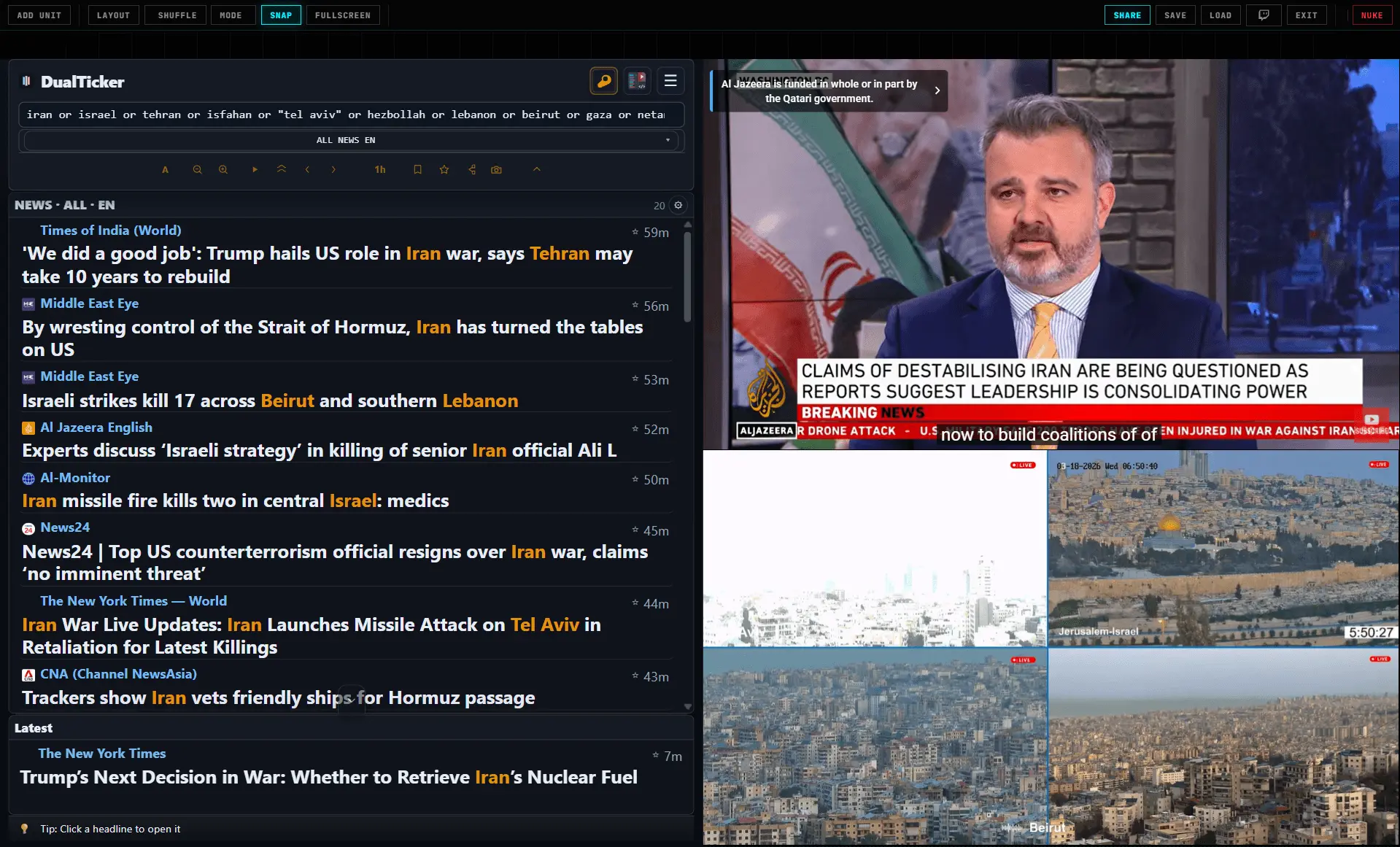Screen dimensions: 1400x847
Task: Toggle SNAP mode off
Action: click(281, 15)
